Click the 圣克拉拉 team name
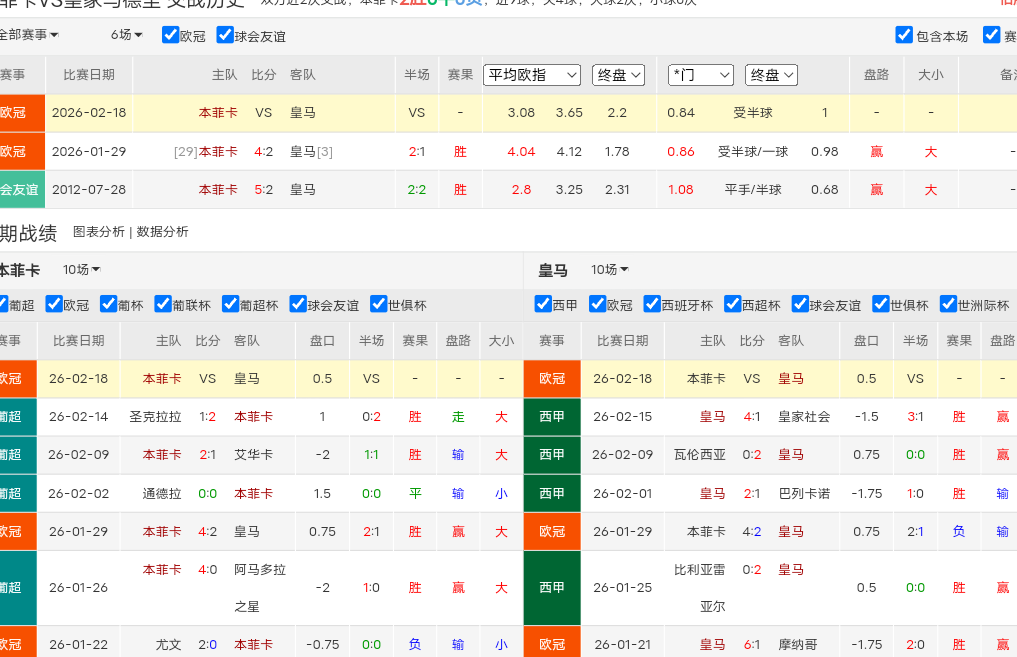1017x657 pixels. 155,417
